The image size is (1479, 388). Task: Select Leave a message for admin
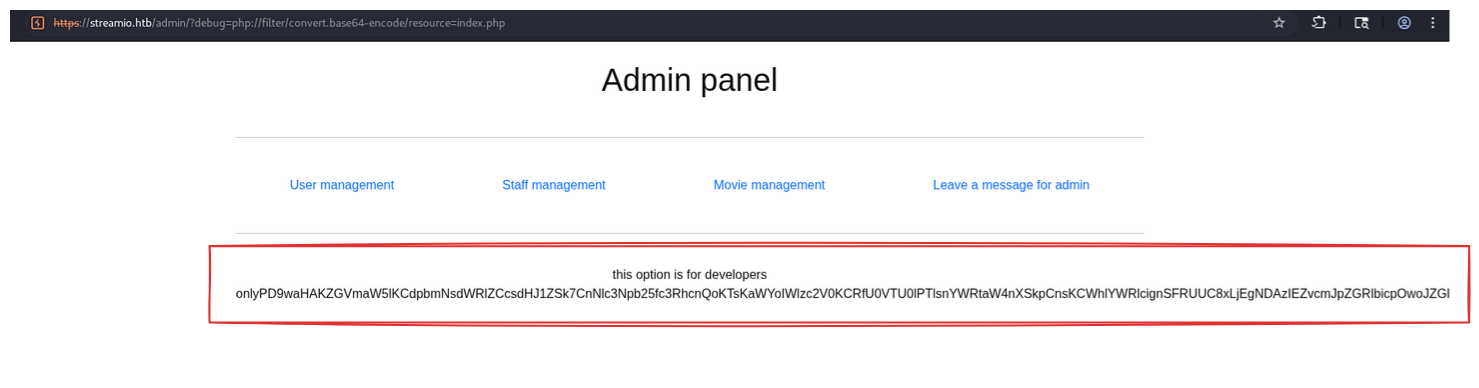pos(1011,185)
